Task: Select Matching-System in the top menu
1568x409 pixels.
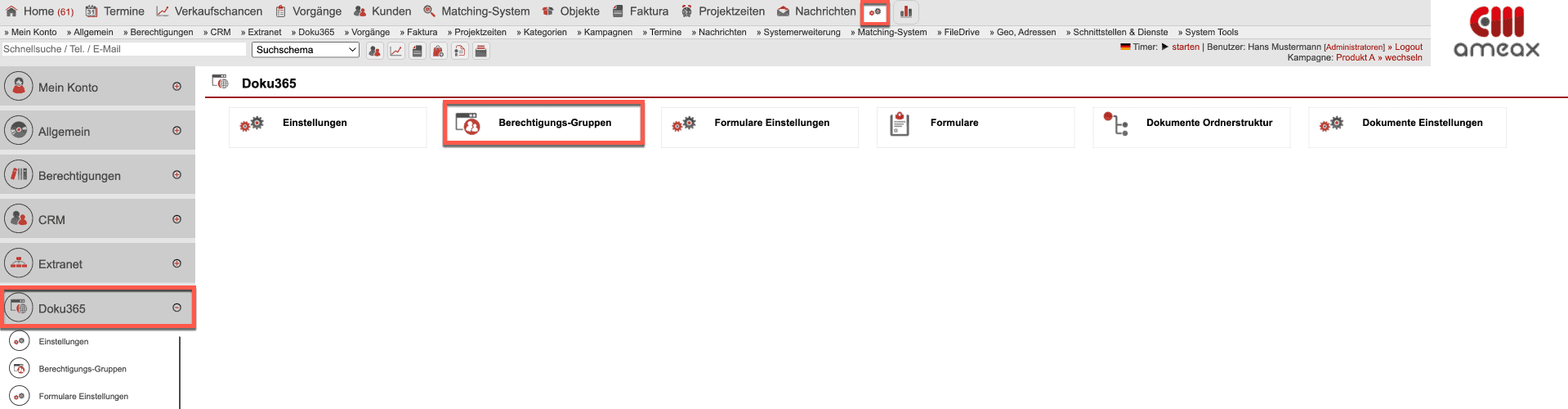Action: point(485,11)
